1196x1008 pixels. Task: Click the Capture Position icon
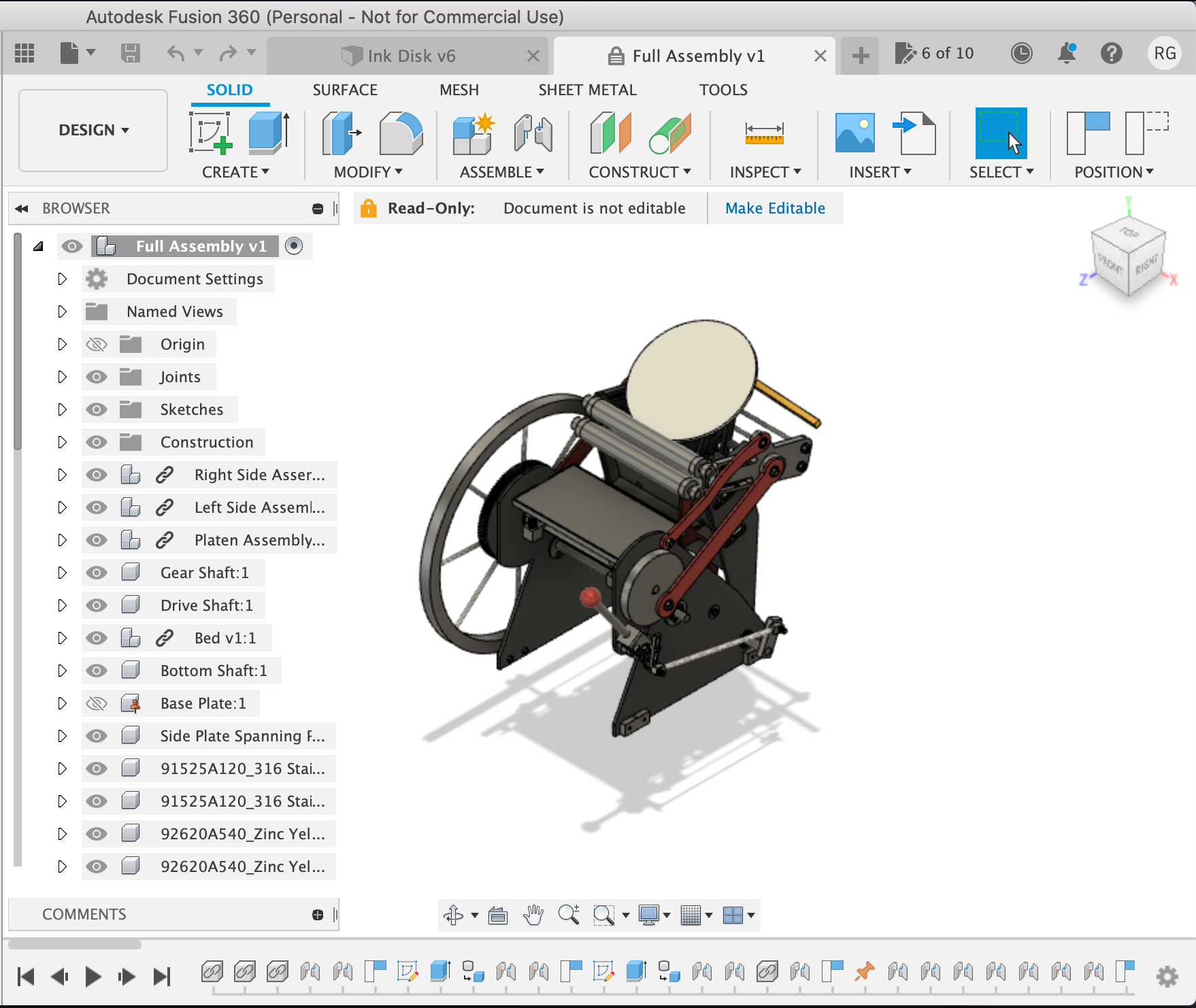(x=1088, y=133)
